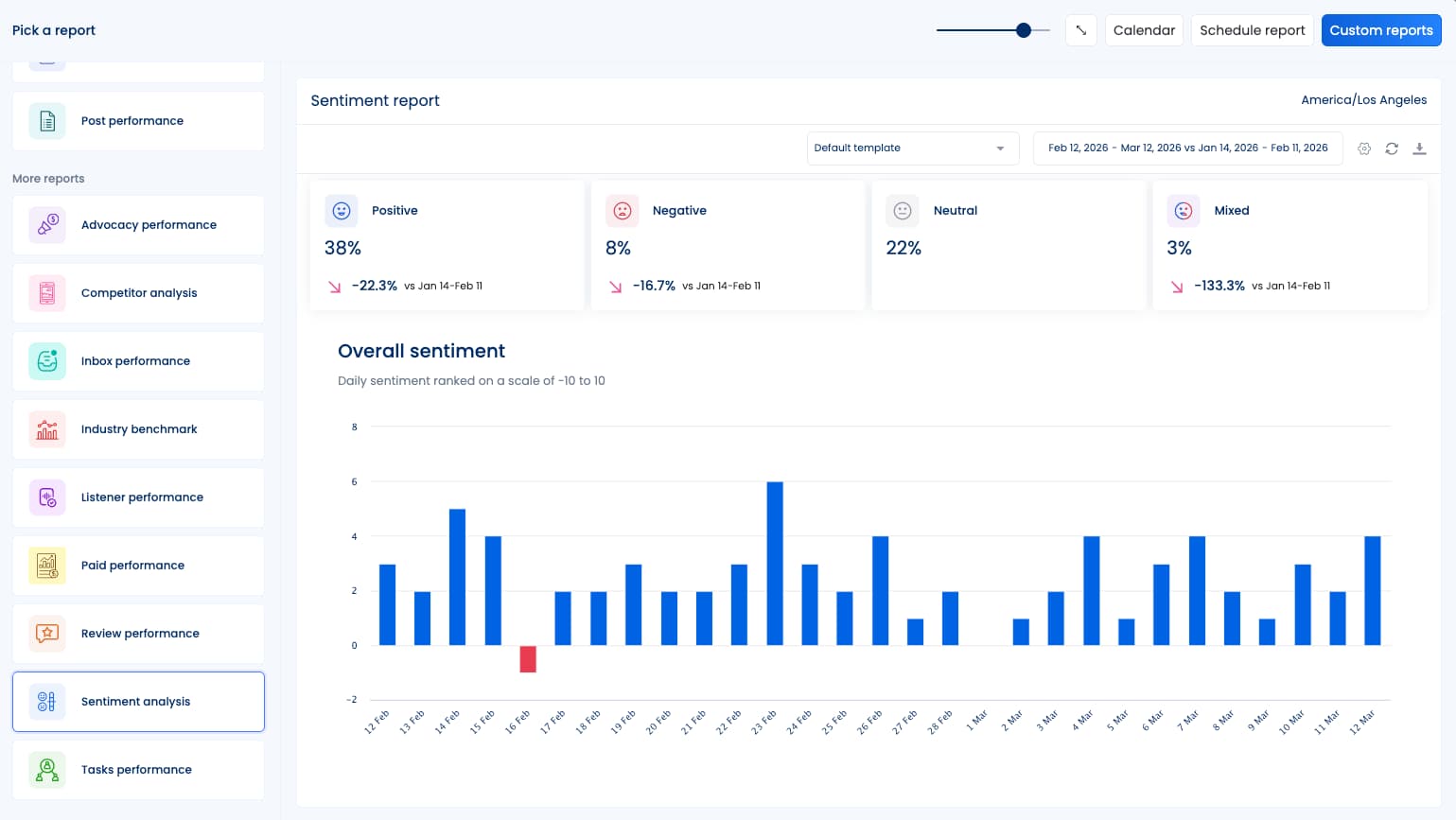The height and width of the screenshot is (820, 1456).
Task: Open the report settings gear icon
Action: (1364, 148)
